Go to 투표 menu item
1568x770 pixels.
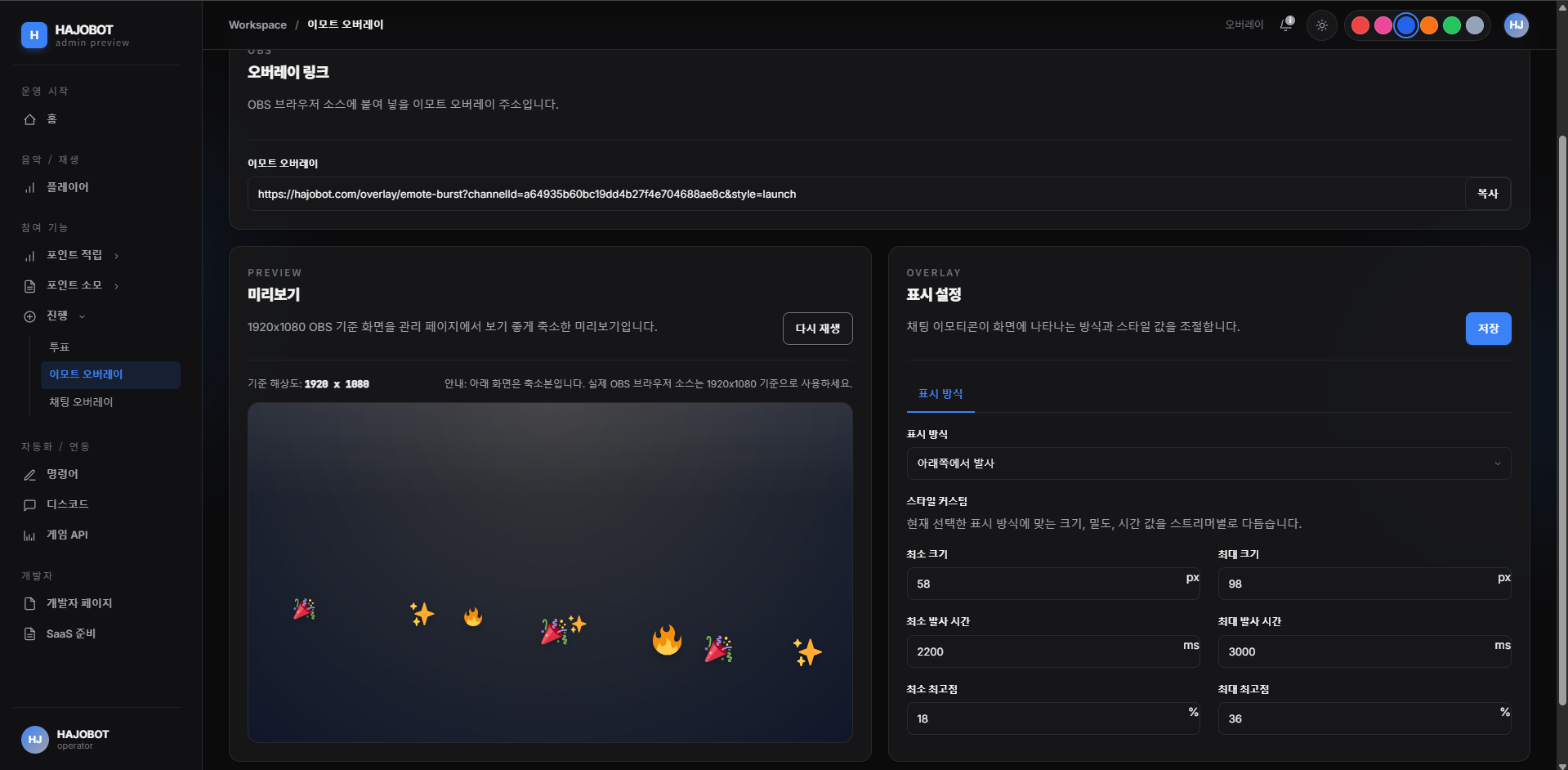tap(60, 347)
